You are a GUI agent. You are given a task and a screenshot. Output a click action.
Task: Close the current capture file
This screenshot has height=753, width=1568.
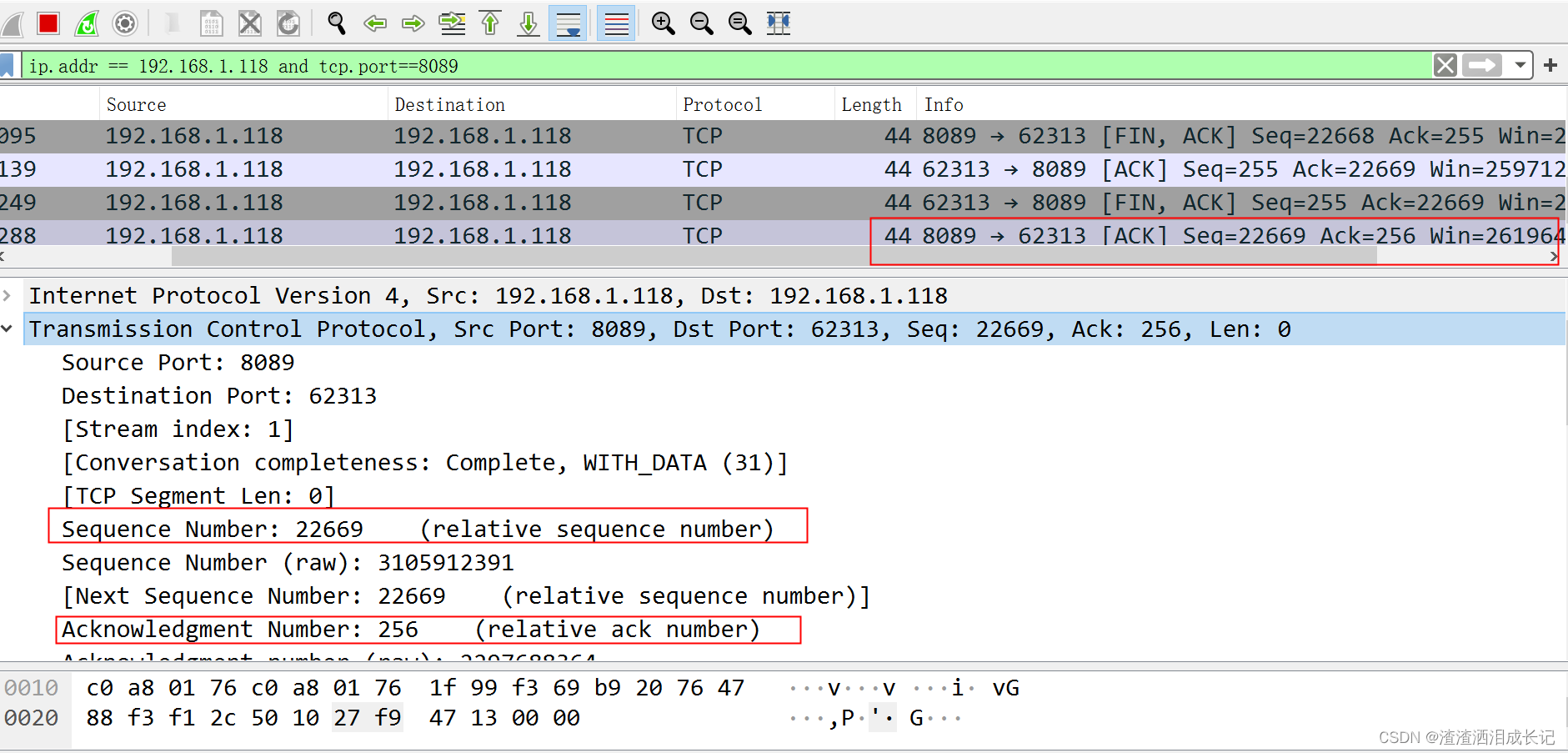[250, 23]
